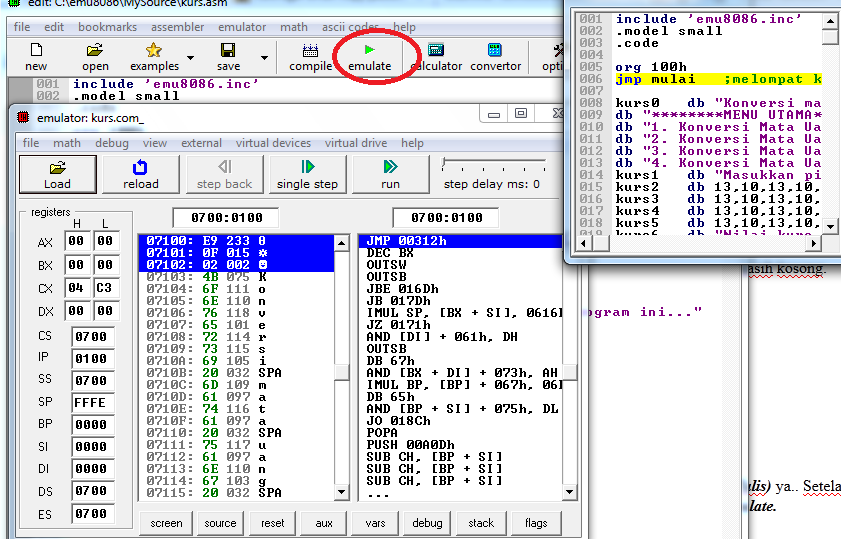
Task: Click the debug button at bottom
Action: point(427,523)
